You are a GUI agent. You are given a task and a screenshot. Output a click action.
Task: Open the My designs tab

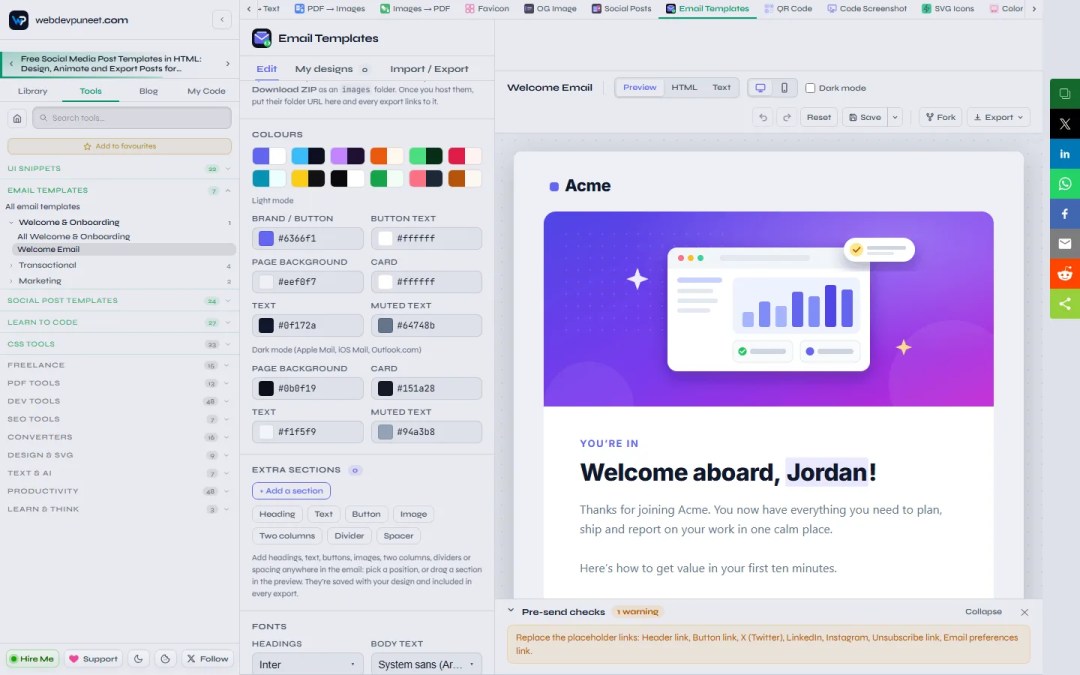click(331, 69)
